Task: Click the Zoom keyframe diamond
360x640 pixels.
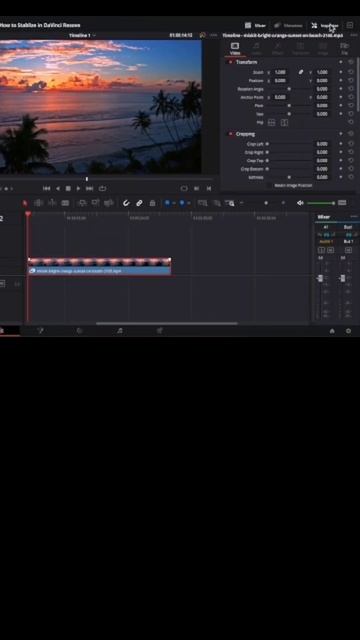Action: click(x=341, y=72)
